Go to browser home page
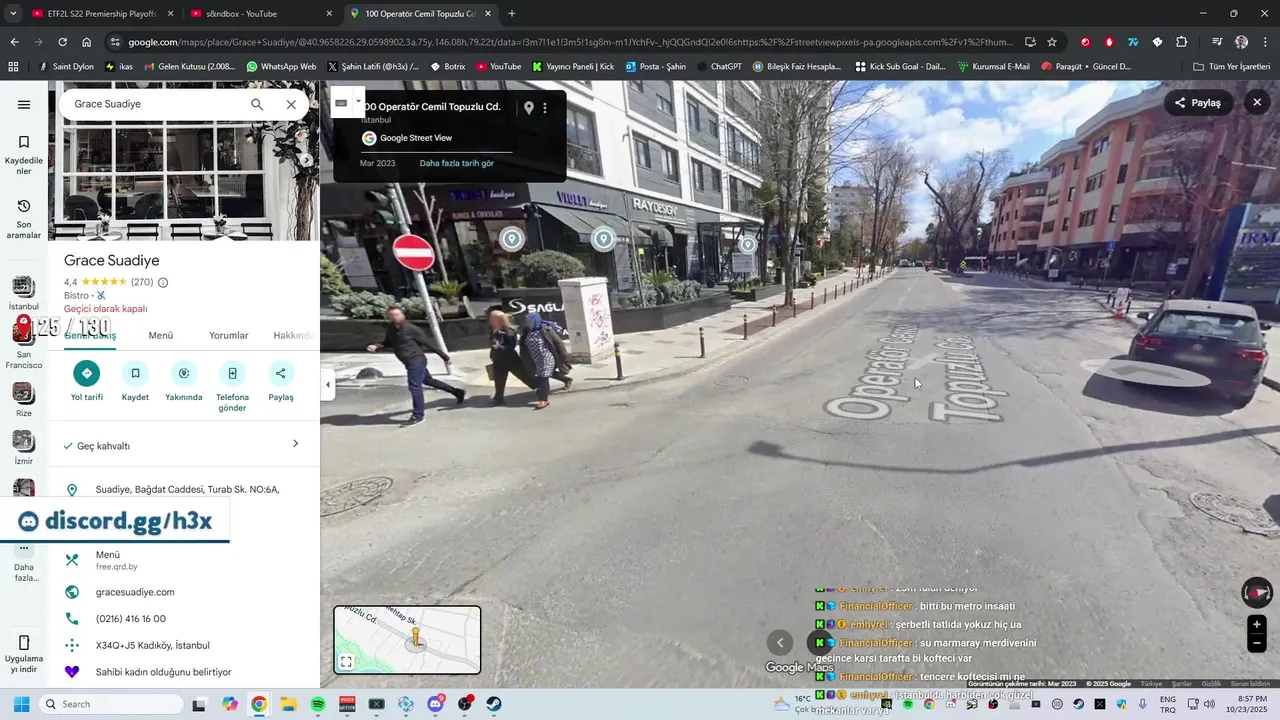1280x720 pixels. pyautogui.click(x=87, y=42)
